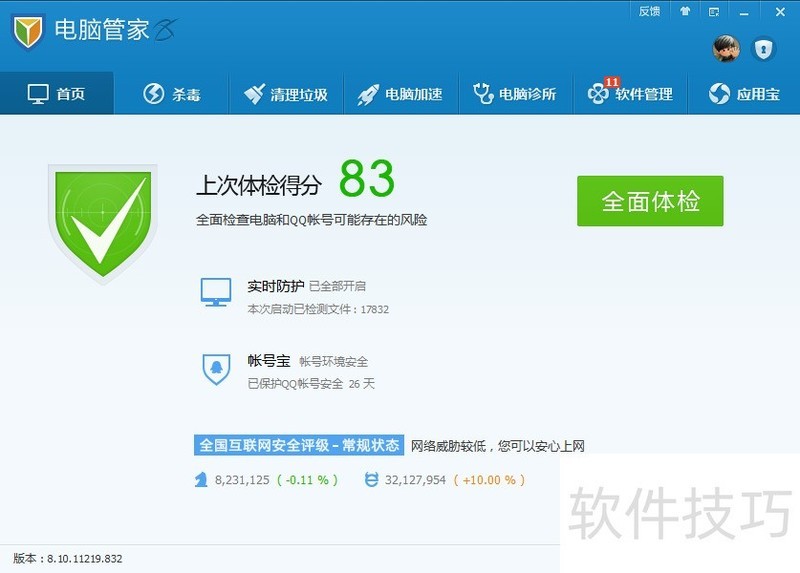This screenshot has height=573, width=800.
Task: Open the 软件管理 tab
Action: pyautogui.click(x=631, y=94)
